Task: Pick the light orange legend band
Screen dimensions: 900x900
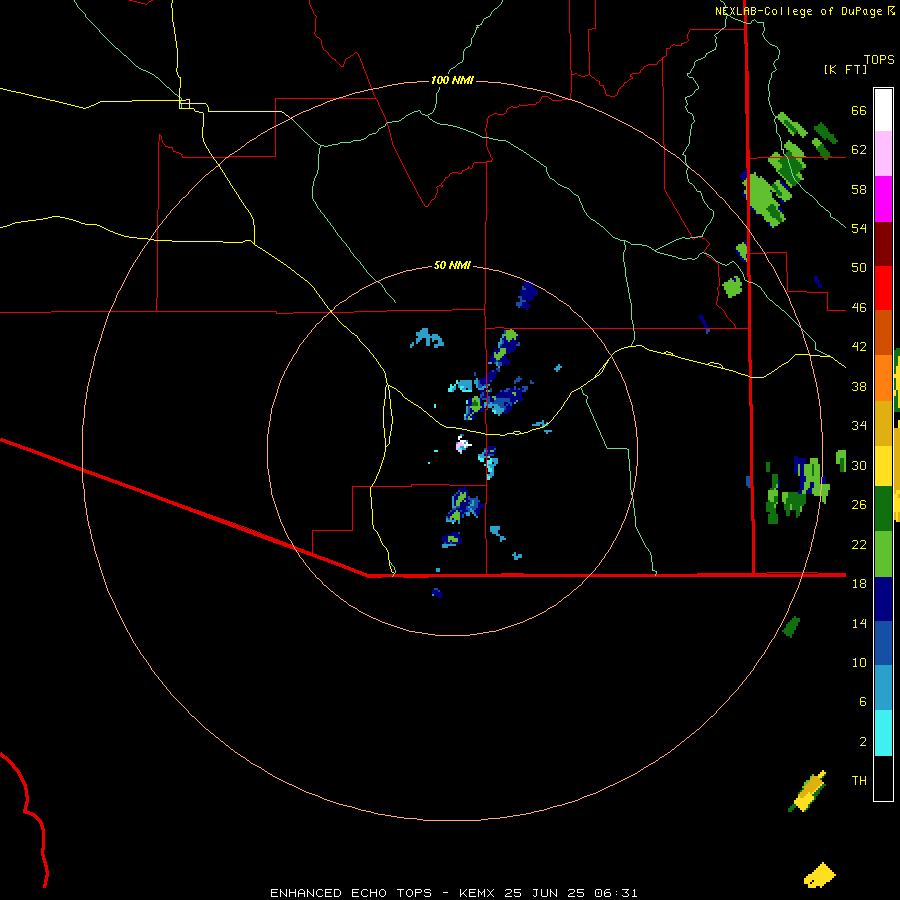Action: (x=883, y=378)
